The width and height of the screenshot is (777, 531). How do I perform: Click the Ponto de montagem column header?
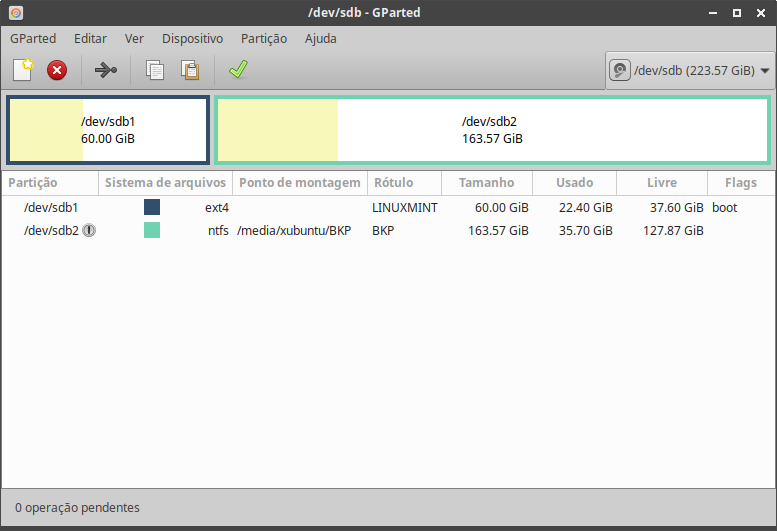[x=300, y=183]
